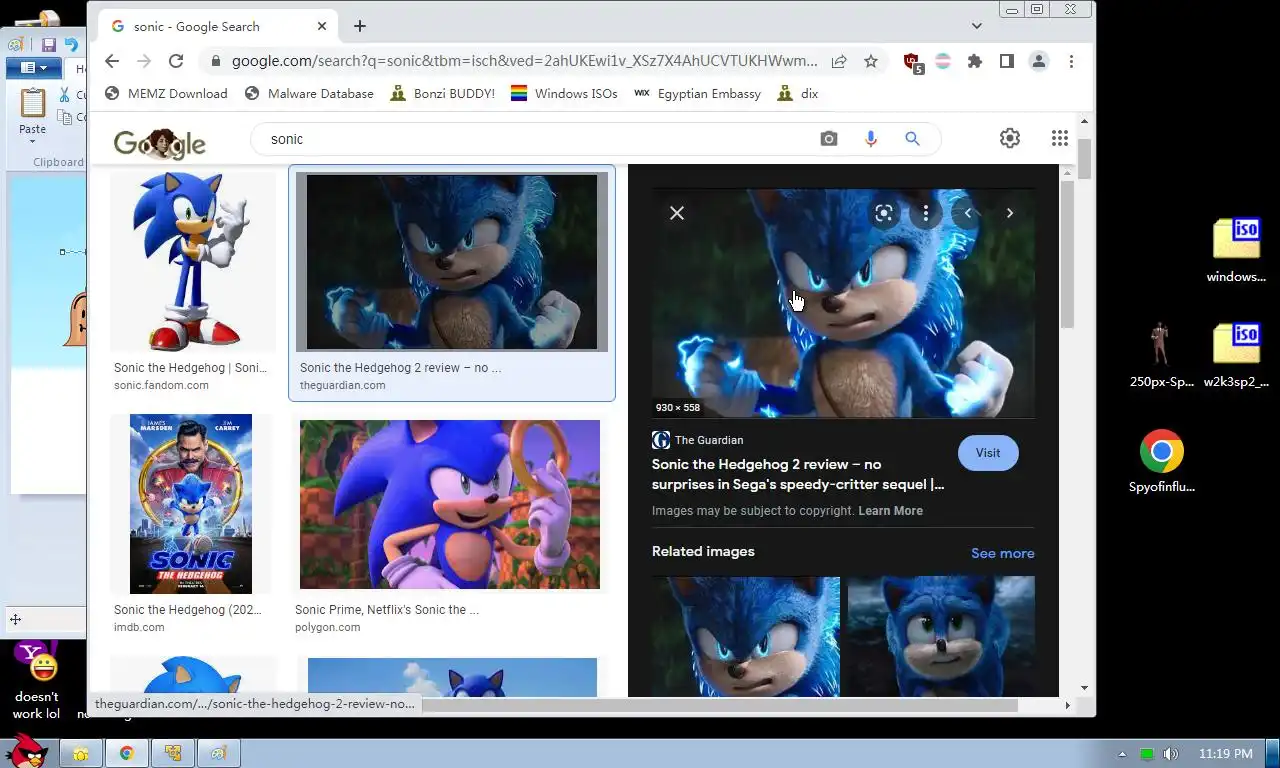Open second related image thumbnail
Viewport: 1280px width, 768px height.
941,636
